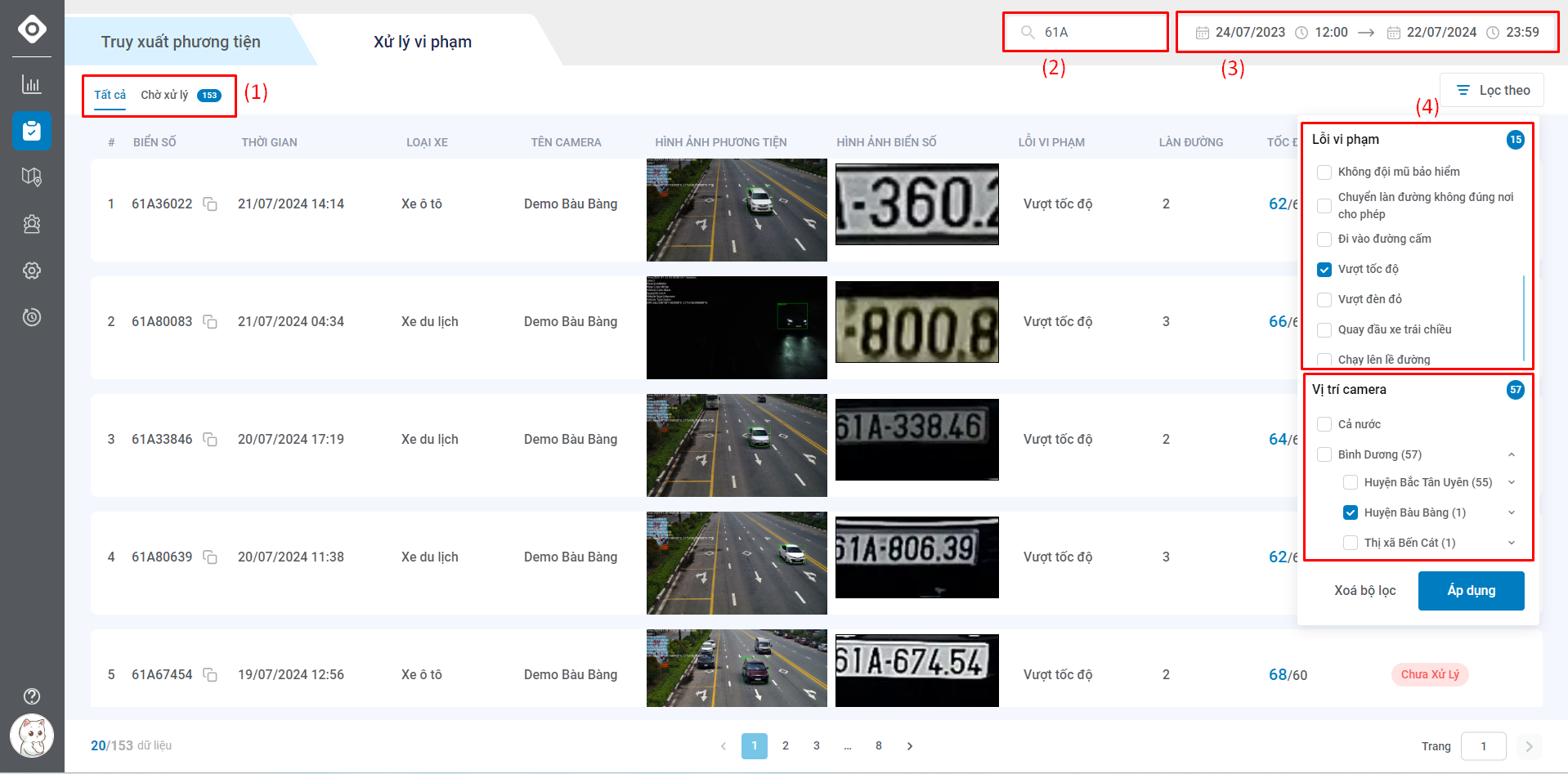This screenshot has width=1568, height=774.
Task: Open vehicle image for 61A36022
Action: point(737,210)
